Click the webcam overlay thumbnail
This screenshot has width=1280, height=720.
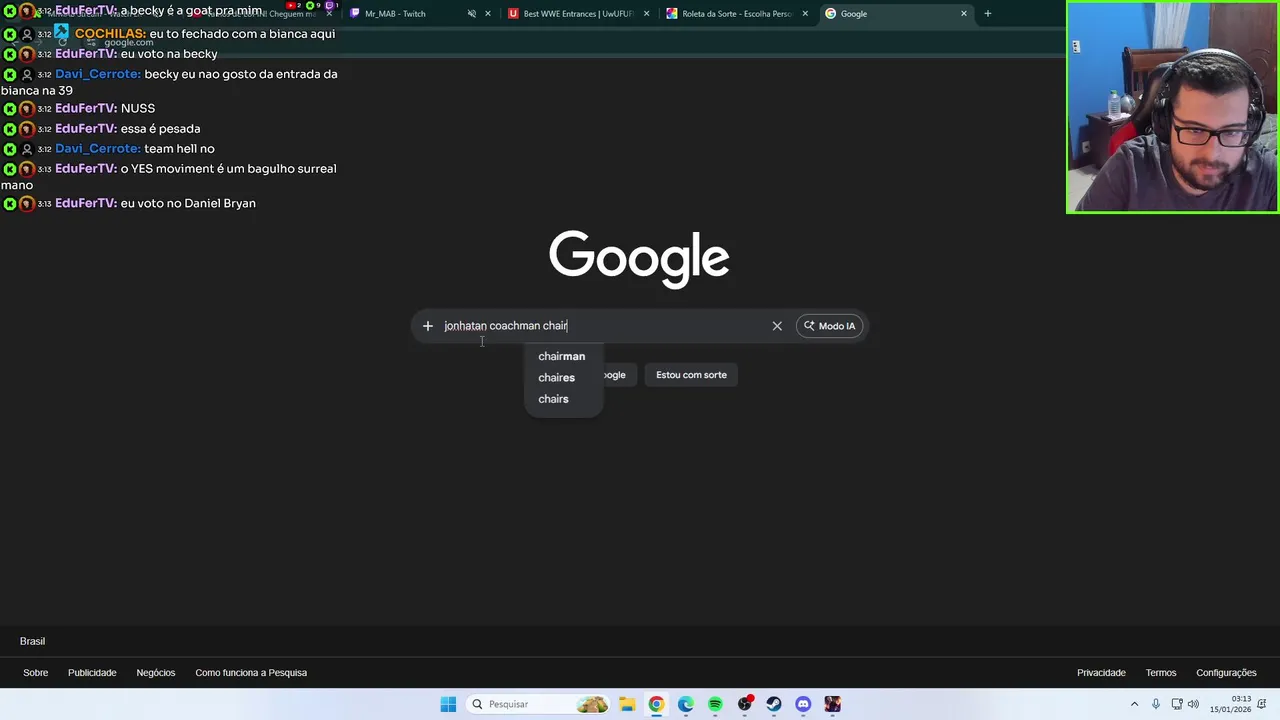[1172, 107]
